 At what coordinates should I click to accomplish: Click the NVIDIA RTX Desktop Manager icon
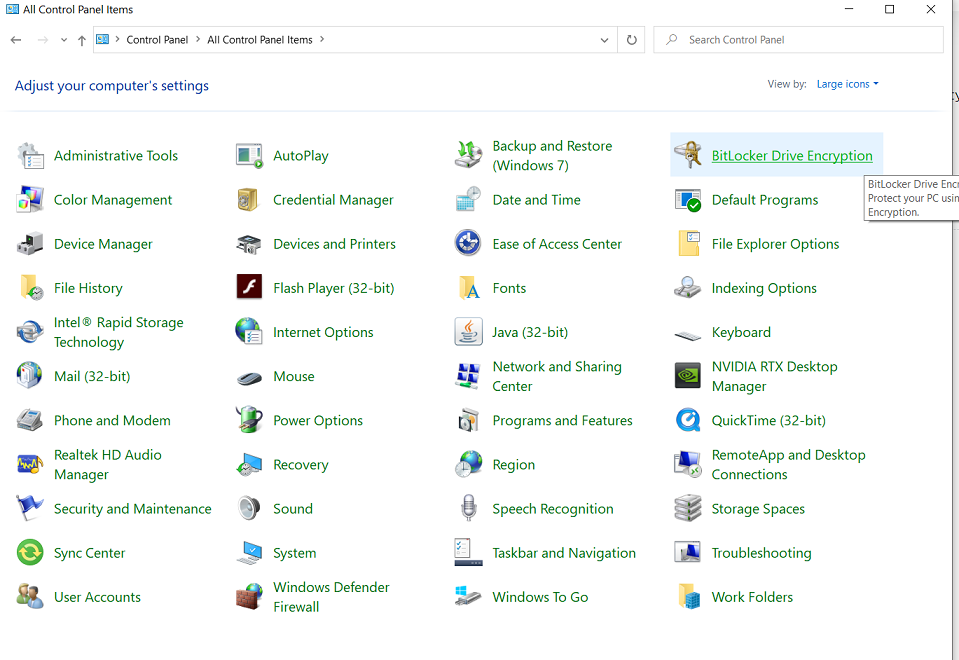pos(687,376)
